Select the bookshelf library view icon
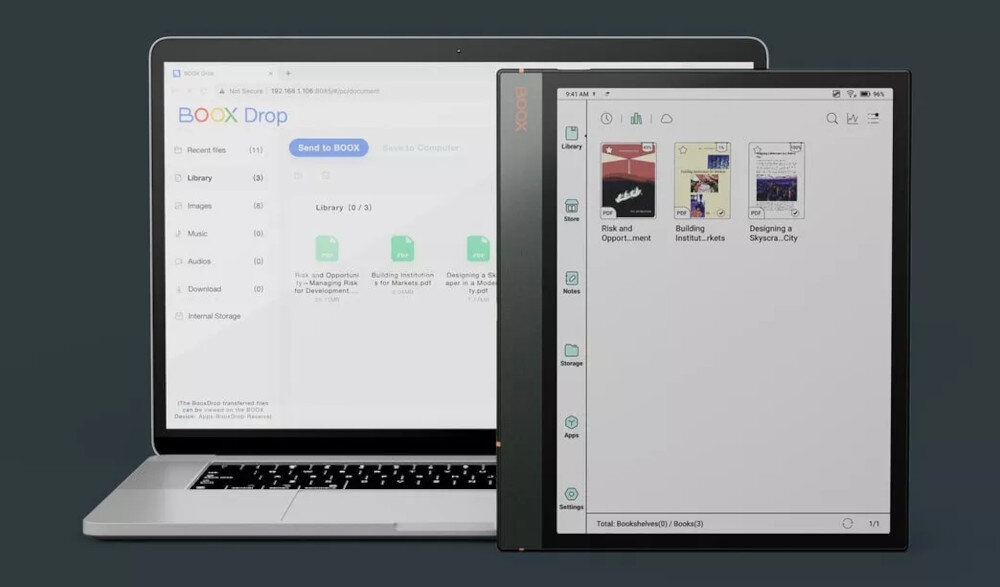This screenshot has width=1000, height=587. click(636, 119)
